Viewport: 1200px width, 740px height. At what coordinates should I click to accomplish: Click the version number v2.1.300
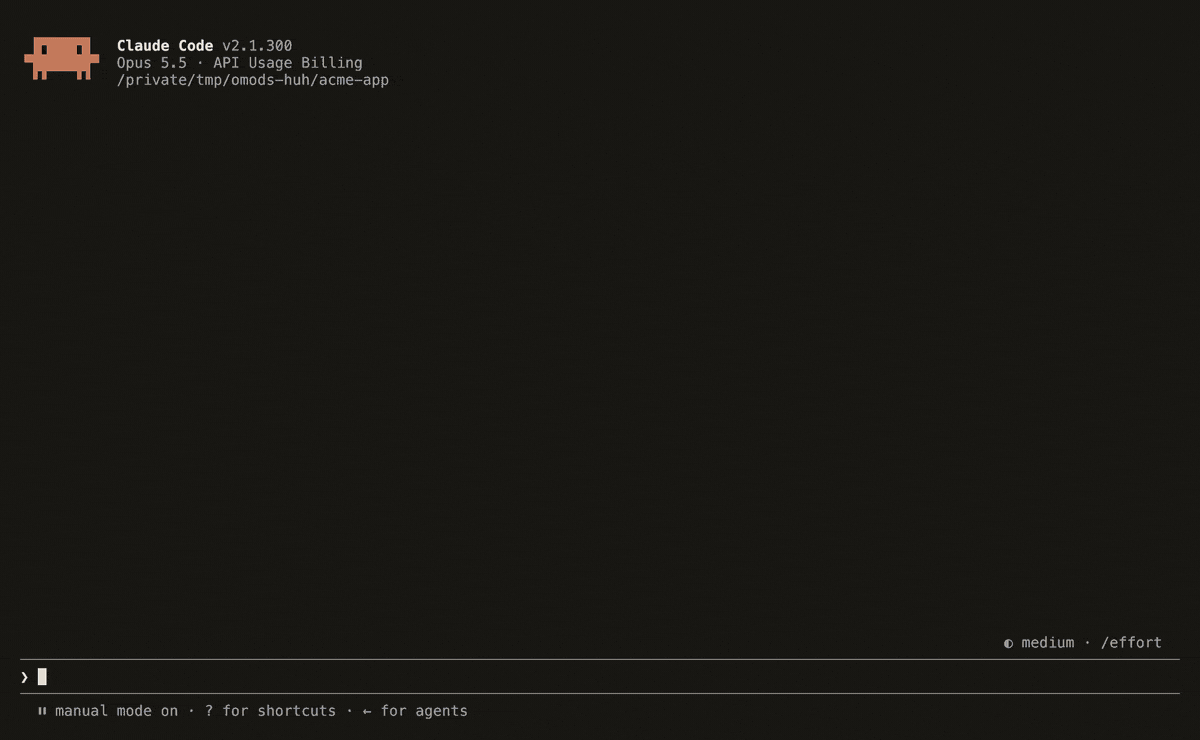tap(257, 46)
